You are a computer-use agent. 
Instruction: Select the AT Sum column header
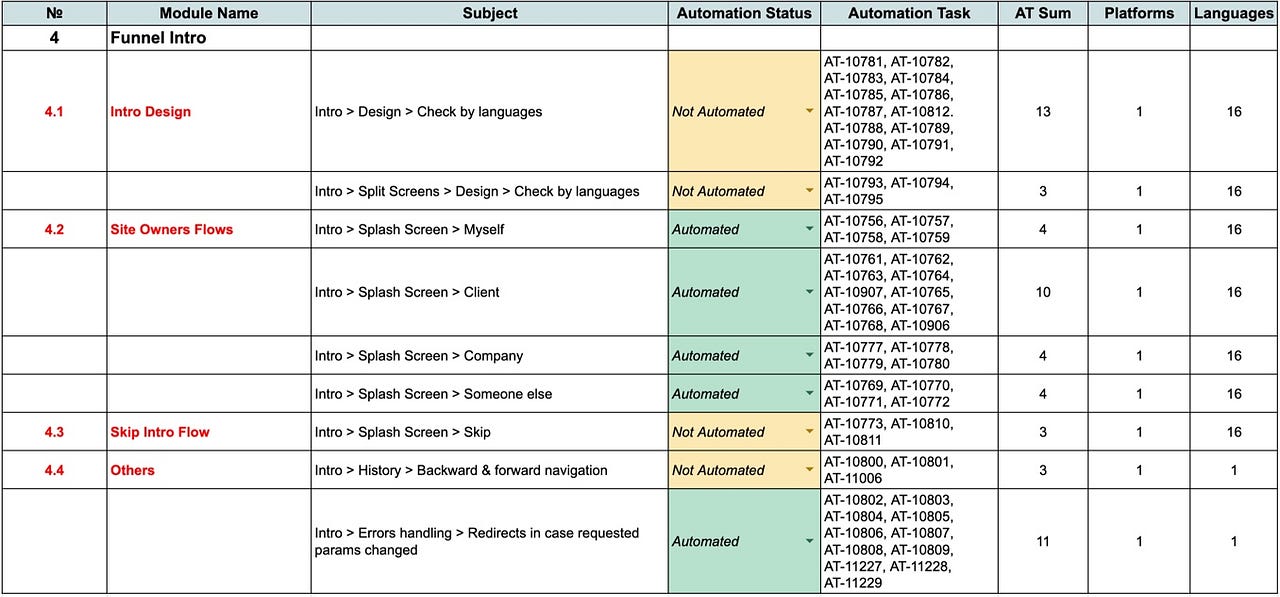point(1042,13)
